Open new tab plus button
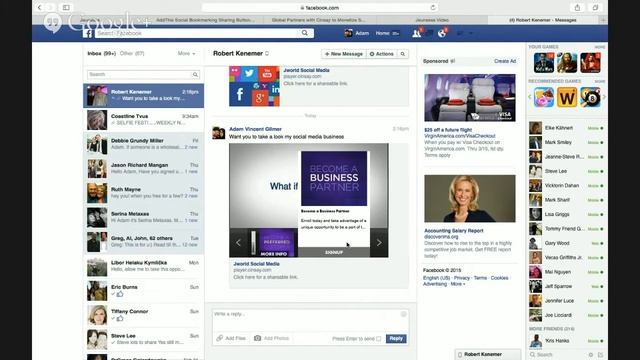Screen dimensions: 640x360 (x=603, y=20)
